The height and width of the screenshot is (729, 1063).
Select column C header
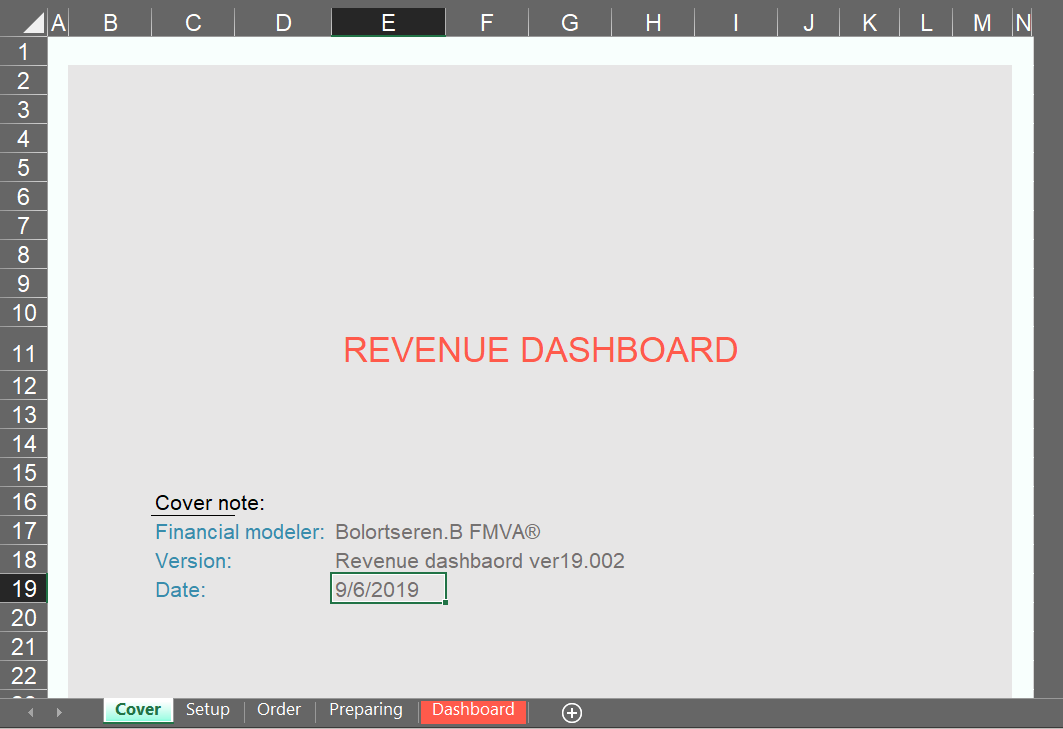click(193, 23)
